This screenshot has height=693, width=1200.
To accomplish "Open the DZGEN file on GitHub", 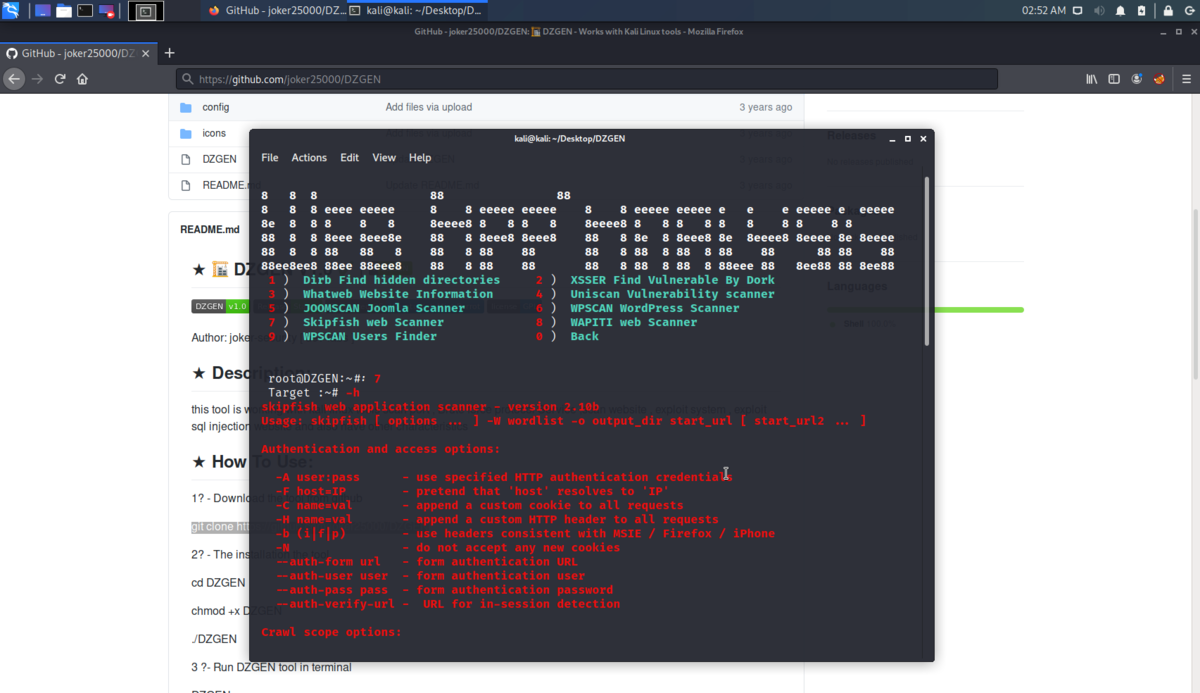I will click(219, 159).
